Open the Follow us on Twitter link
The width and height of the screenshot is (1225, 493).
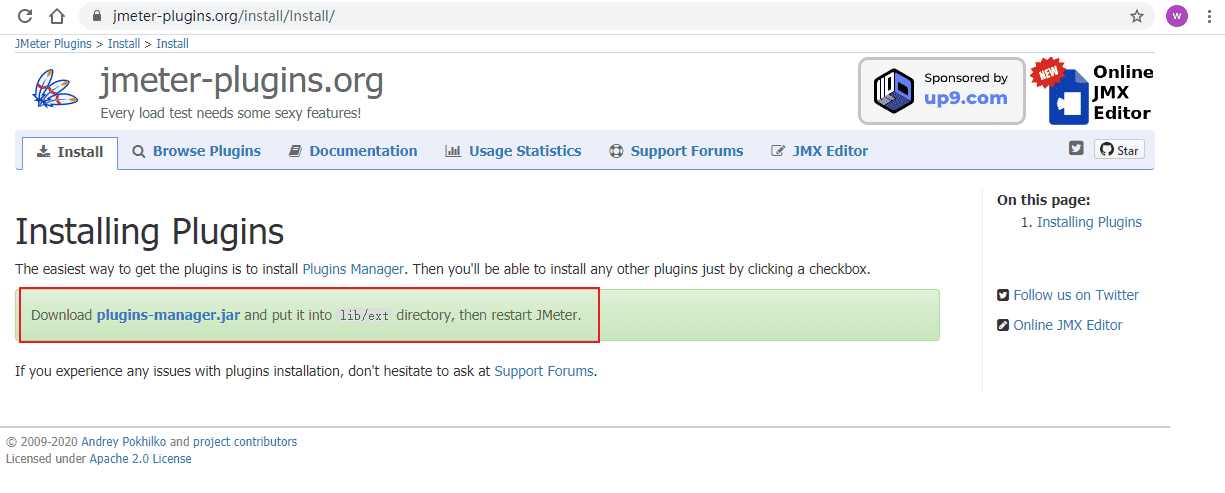pyautogui.click(x=1076, y=295)
